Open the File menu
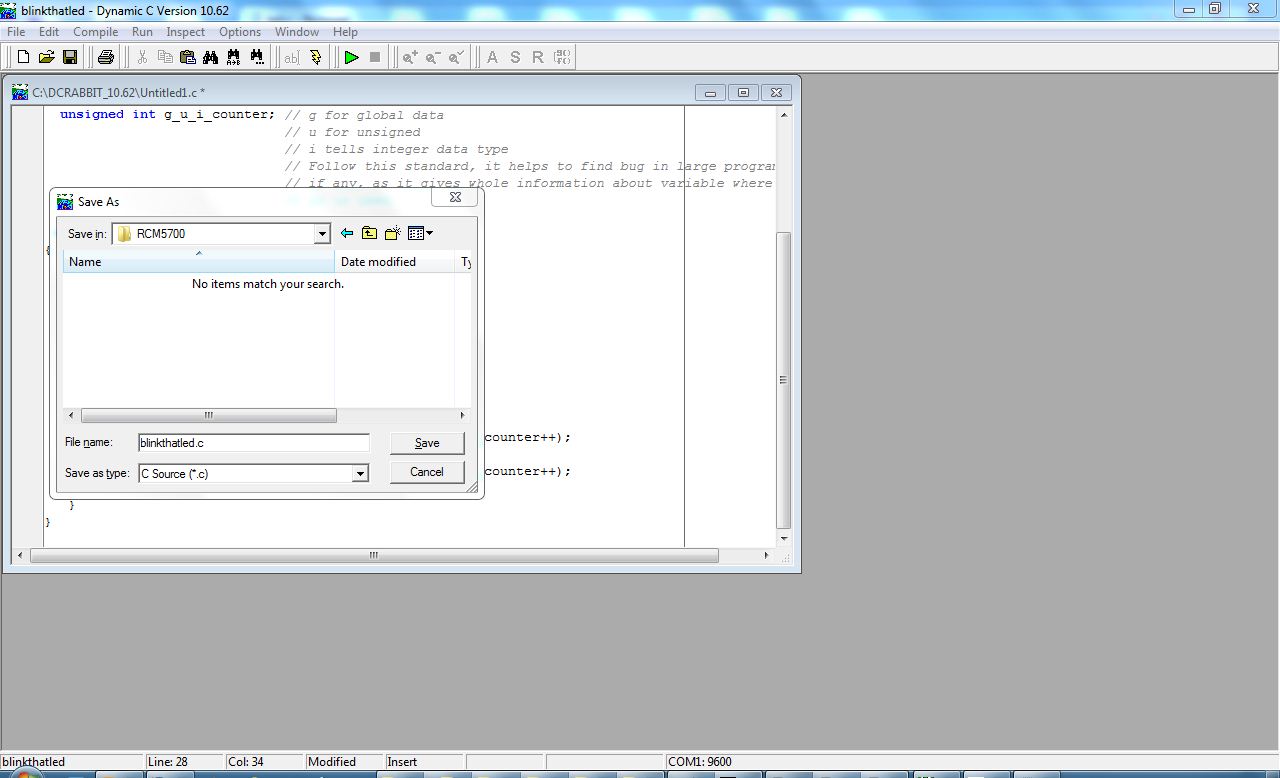This screenshot has height=778, width=1280. point(16,32)
